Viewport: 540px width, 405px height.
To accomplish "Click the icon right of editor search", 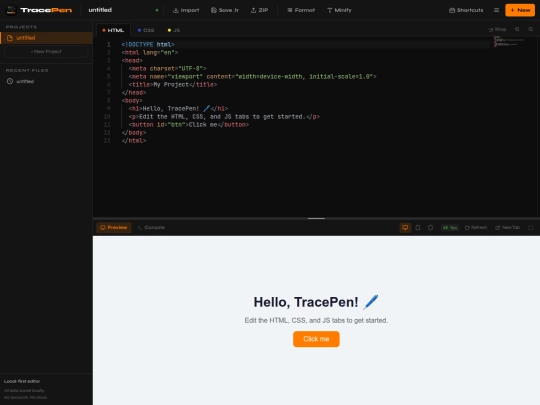I will click(x=530, y=30).
